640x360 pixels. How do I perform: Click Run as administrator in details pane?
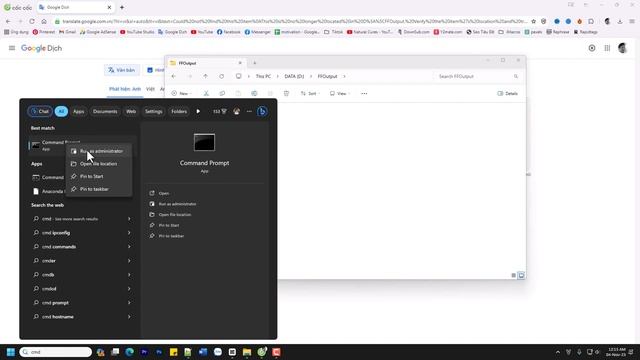click(177, 204)
